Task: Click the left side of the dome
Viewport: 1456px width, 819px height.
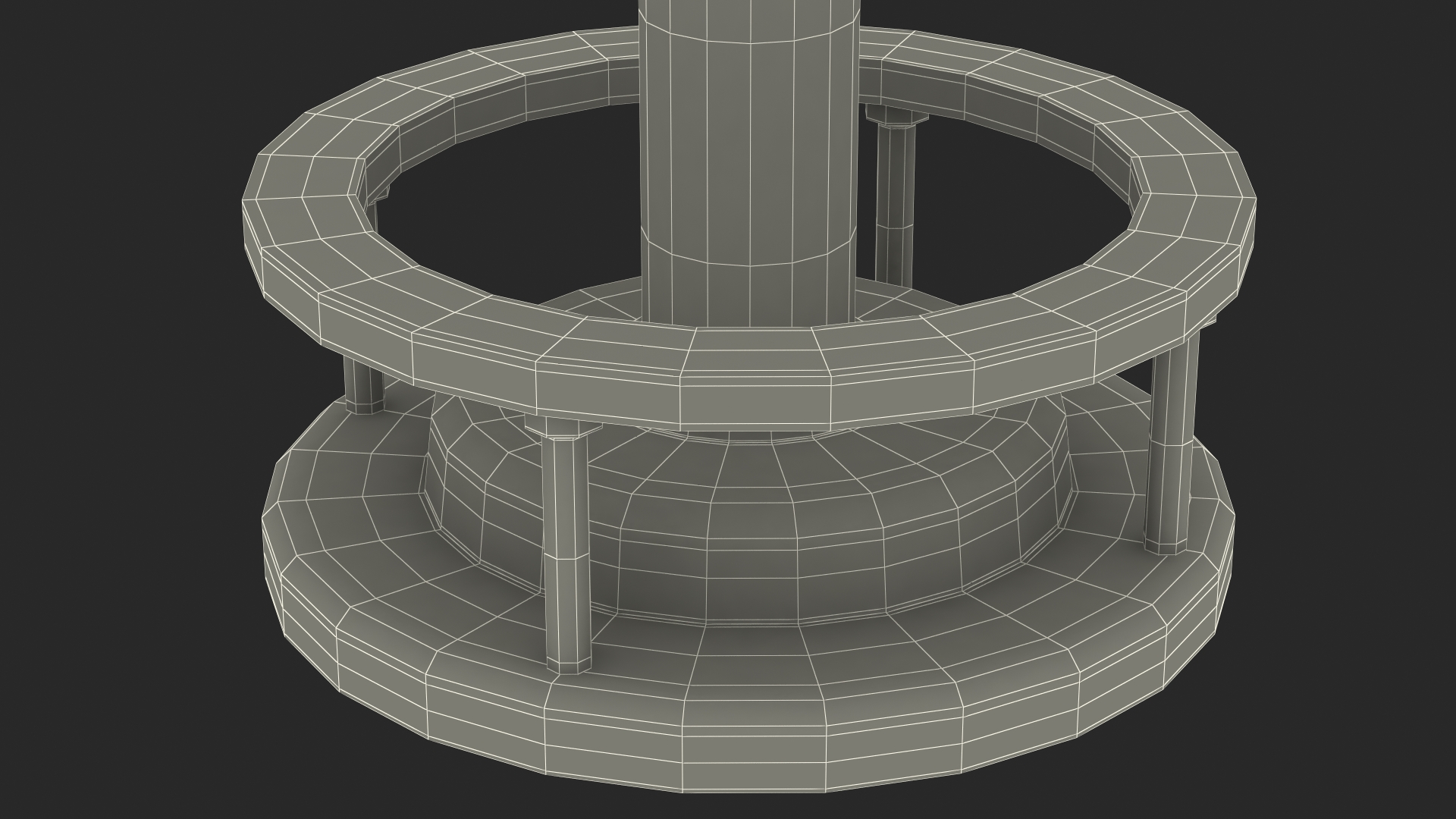Action: pyautogui.click(x=470, y=493)
